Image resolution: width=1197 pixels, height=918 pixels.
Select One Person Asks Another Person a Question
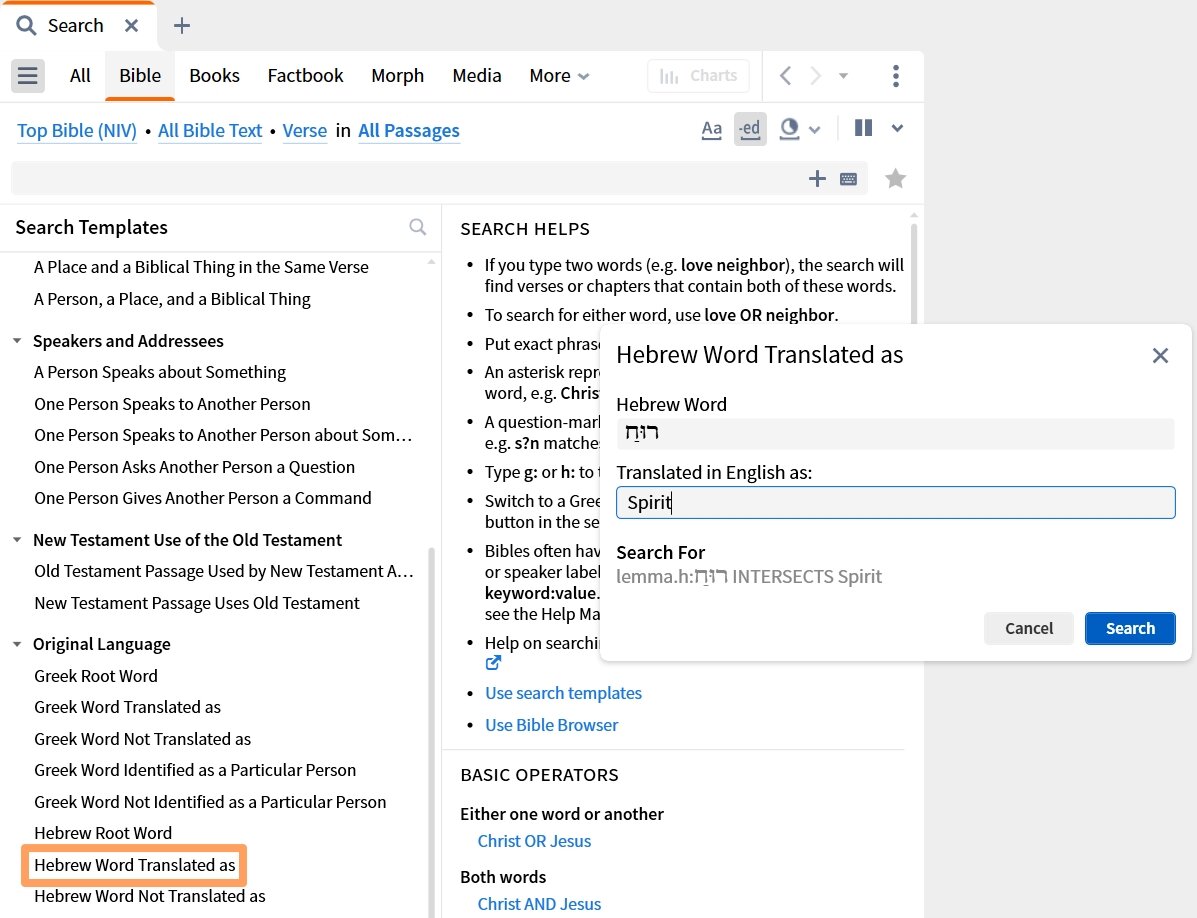195,467
